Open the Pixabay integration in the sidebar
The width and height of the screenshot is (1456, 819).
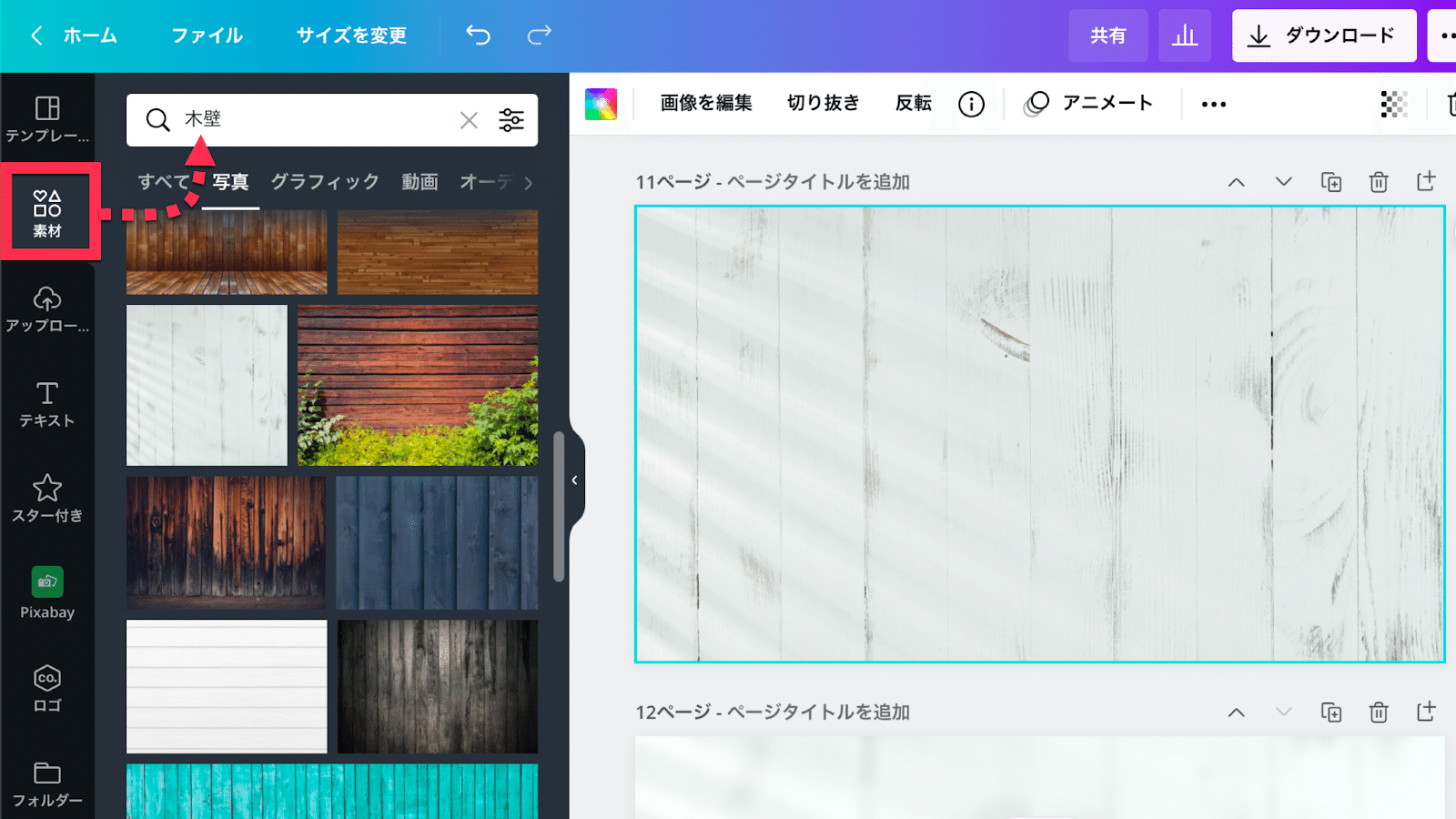tap(46, 591)
